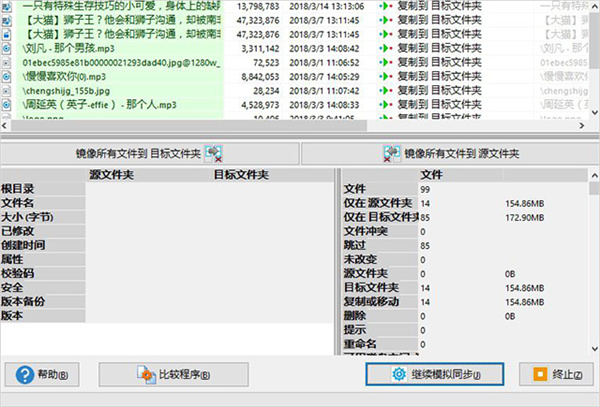Click the file icon beside 刘凡 - 那个男孩.mp3
The width and height of the screenshot is (600, 407).
(7, 49)
